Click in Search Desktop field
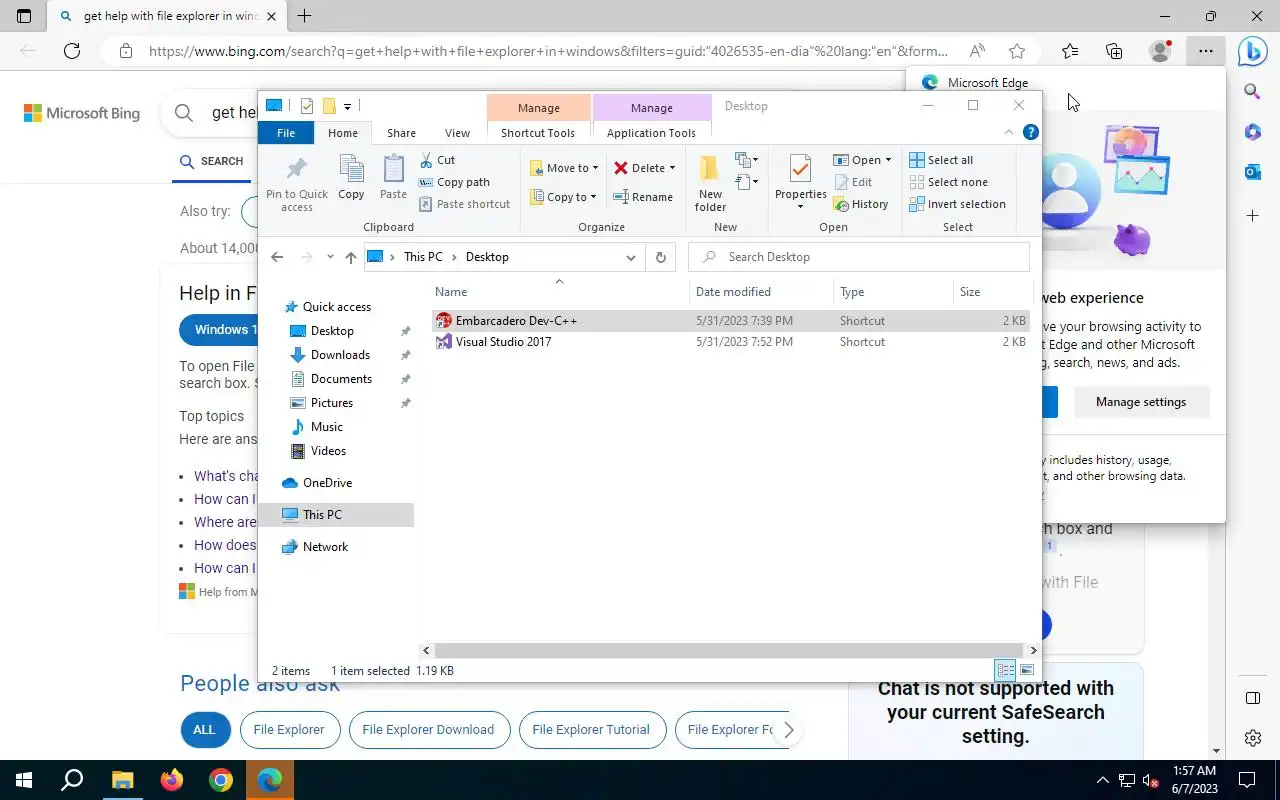The height and width of the screenshot is (800, 1280). [859, 257]
